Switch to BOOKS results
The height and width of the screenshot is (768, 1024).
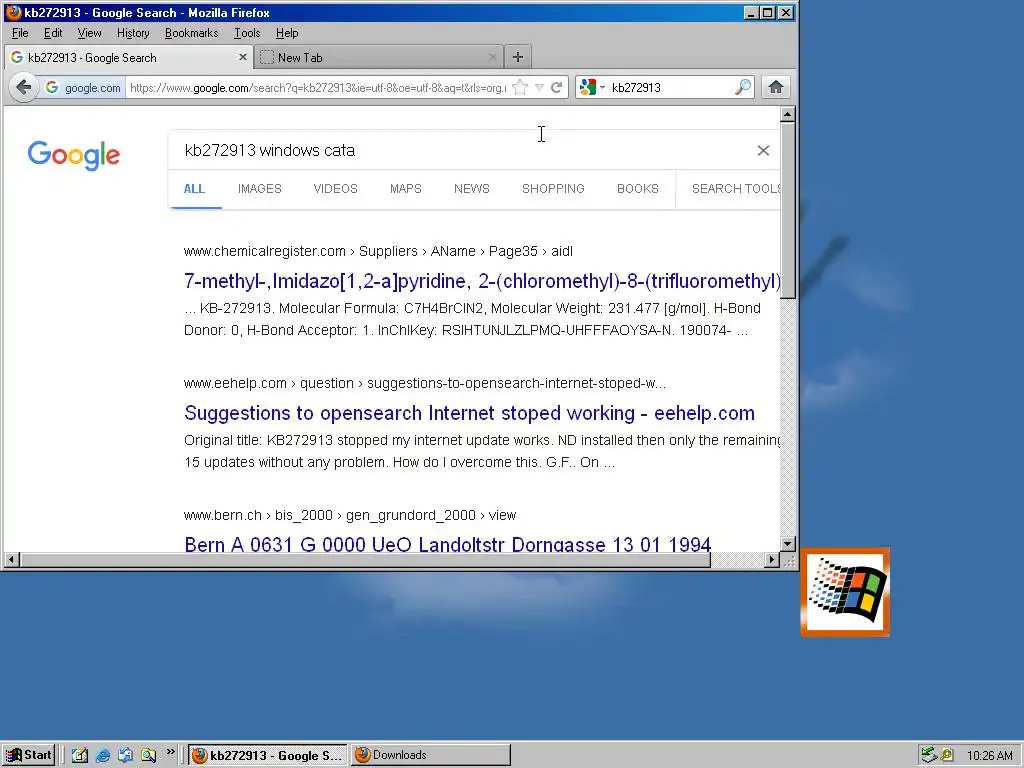[637, 189]
